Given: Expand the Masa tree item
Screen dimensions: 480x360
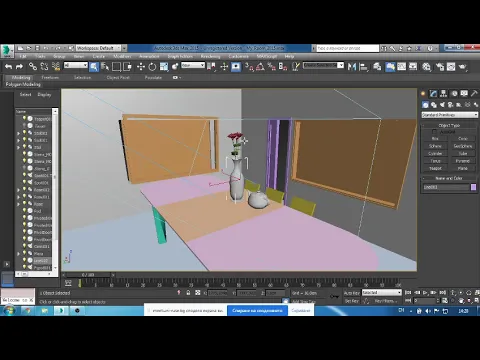Looking at the screenshot, I should [x=19, y=254].
